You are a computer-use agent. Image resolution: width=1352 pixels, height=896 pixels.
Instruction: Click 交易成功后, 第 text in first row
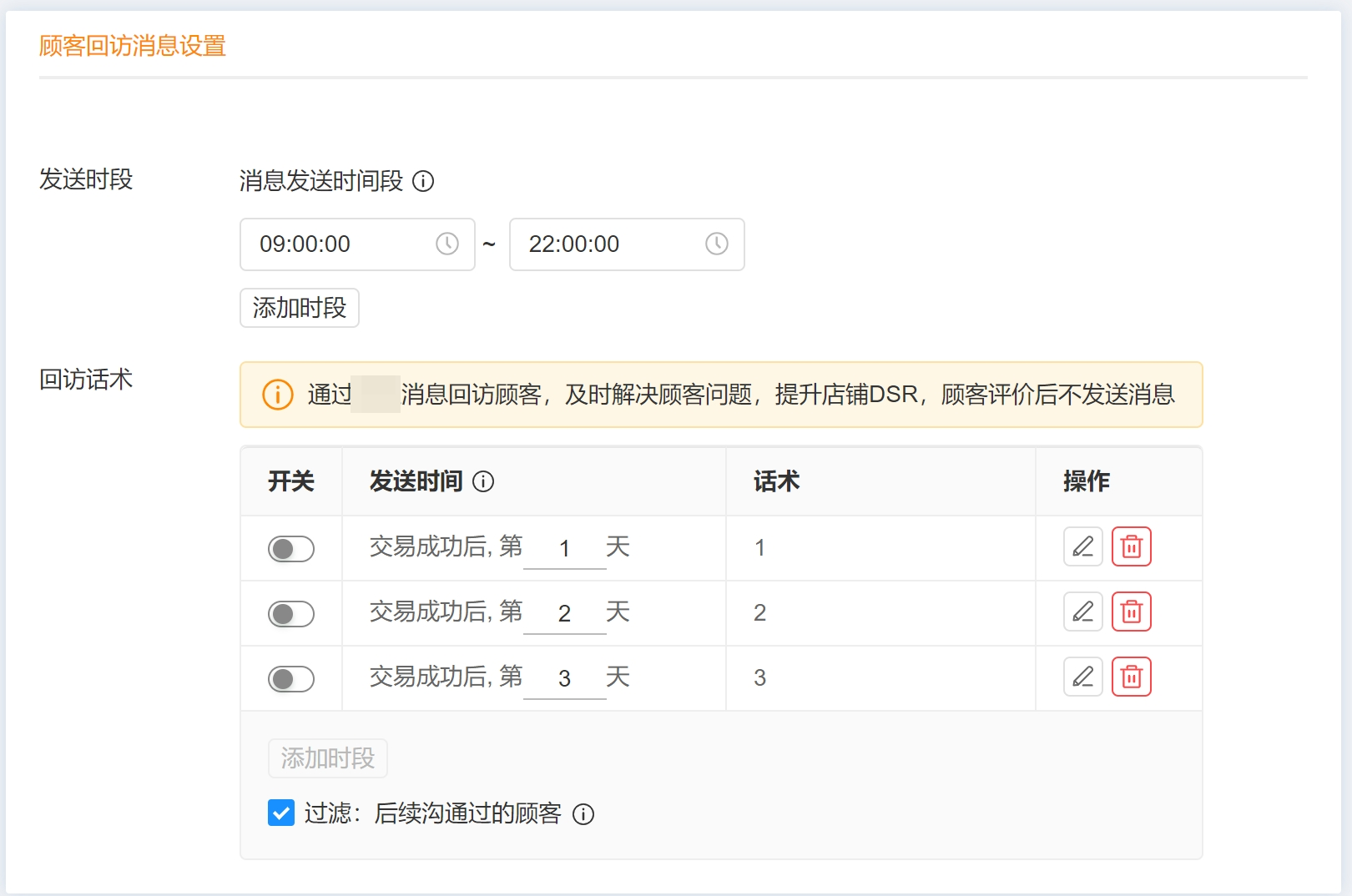(446, 546)
